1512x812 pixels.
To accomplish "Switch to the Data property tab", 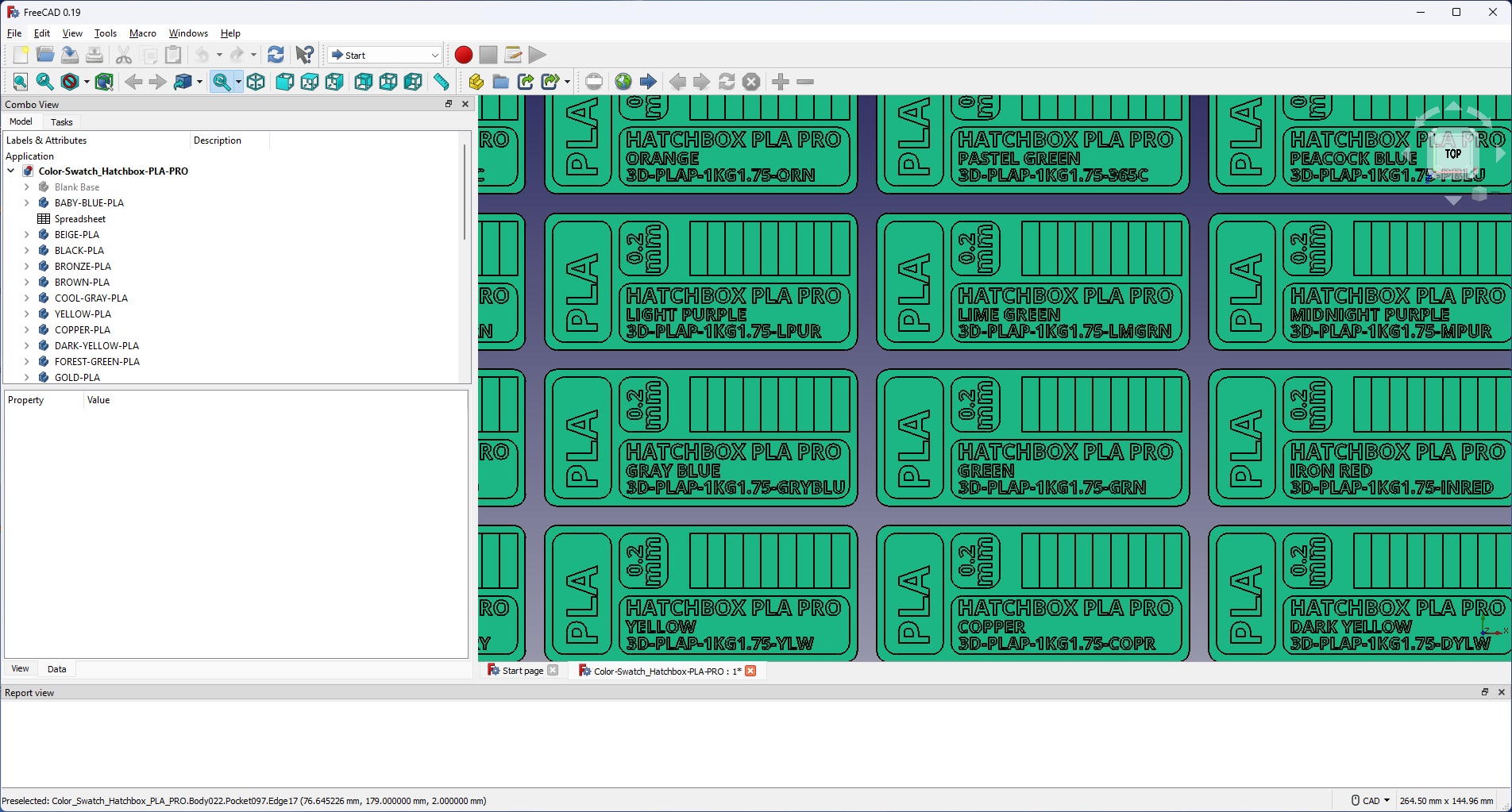I will click(57, 669).
